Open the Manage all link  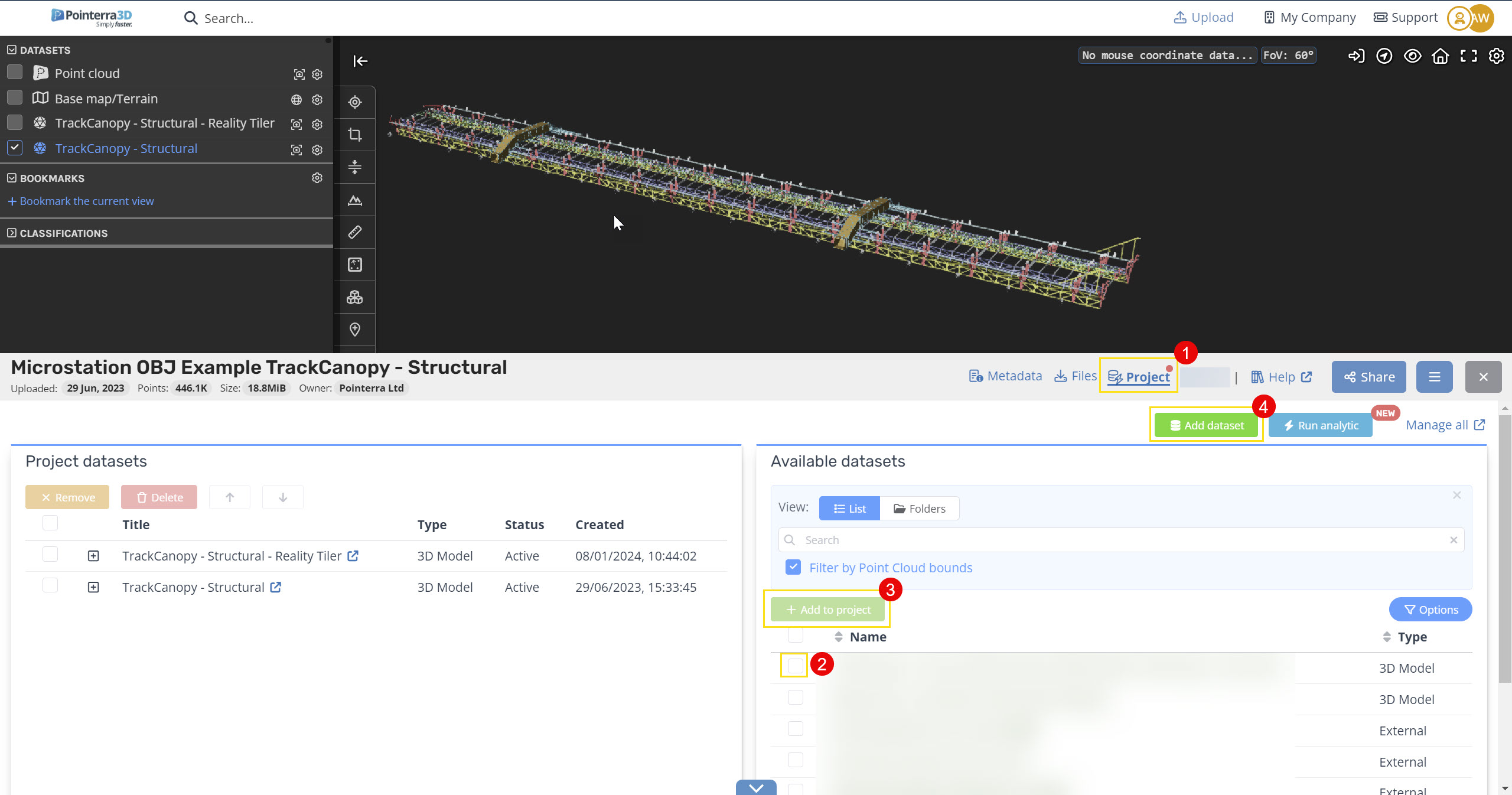click(x=1445, y=424)
